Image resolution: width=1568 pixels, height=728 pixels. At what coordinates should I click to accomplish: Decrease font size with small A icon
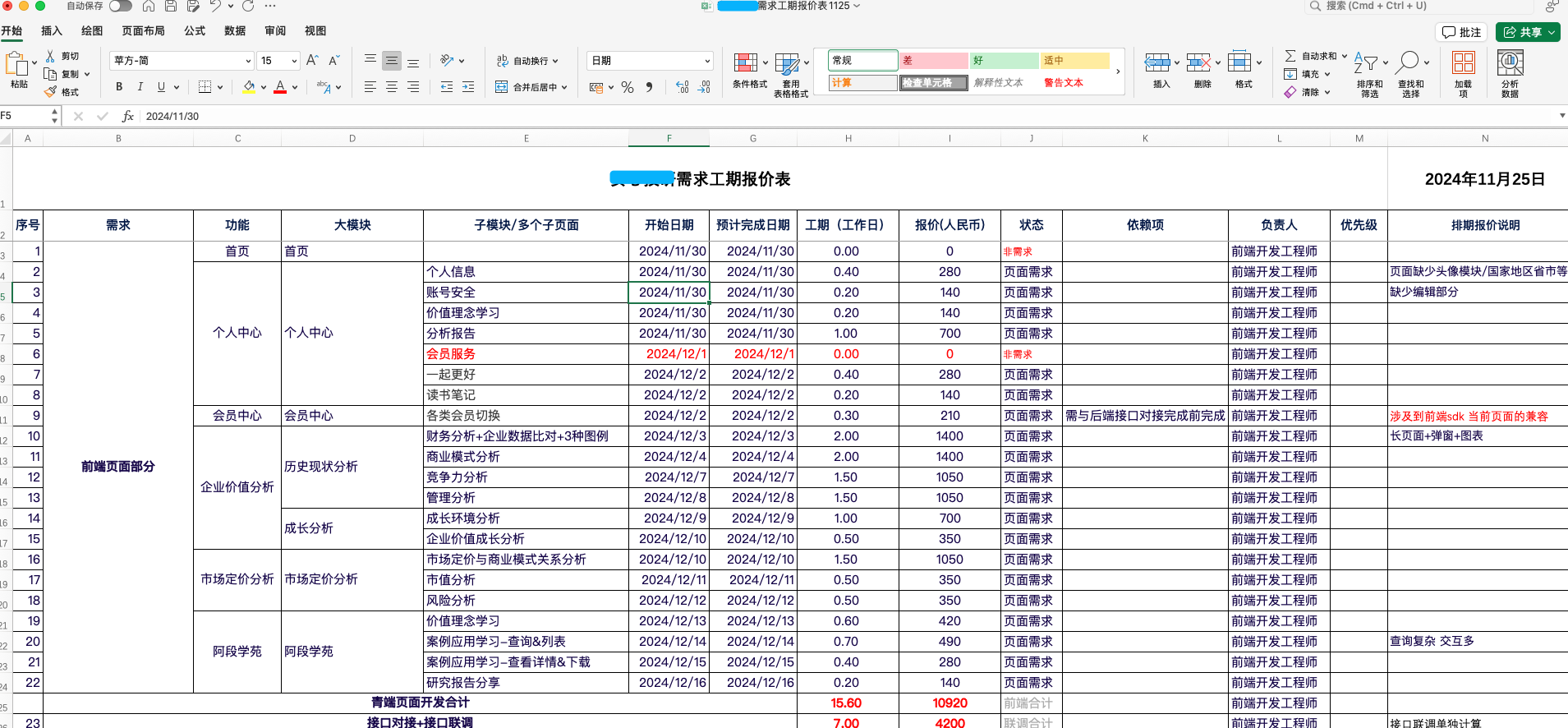click(333, 61)
